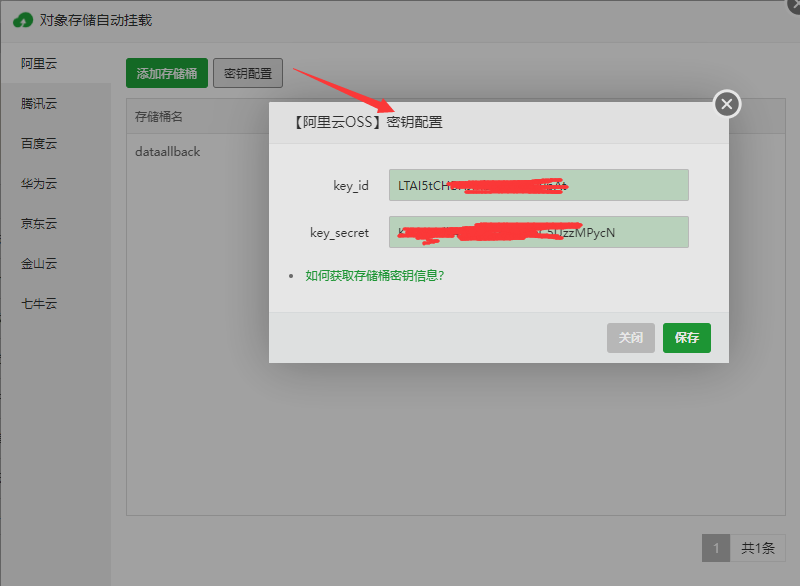This screenshot has width=800, height=586.
Task: Select the 阿里云 provider tab
Action: click(55, 63)
